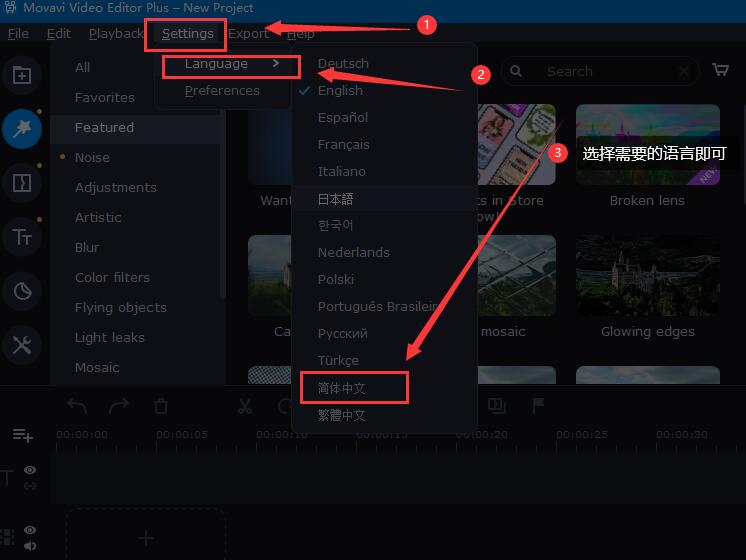Image resolution: width=746 pixels, height=560 pixels.
Task: Open the Flying objects category
Action: pyautogui.click(x=121, y=307)
